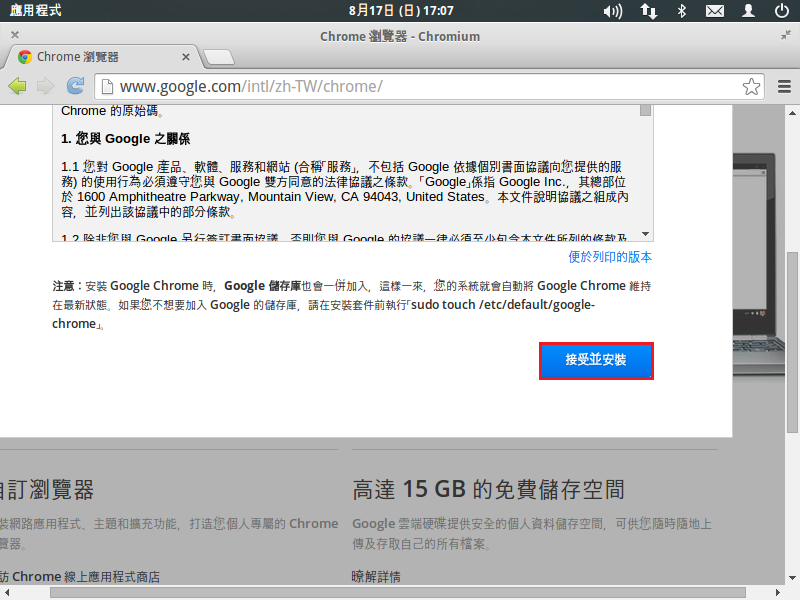800x600 pixels.
Task: Click the window resize icon in title bar
Action: [x=785, y=35]
